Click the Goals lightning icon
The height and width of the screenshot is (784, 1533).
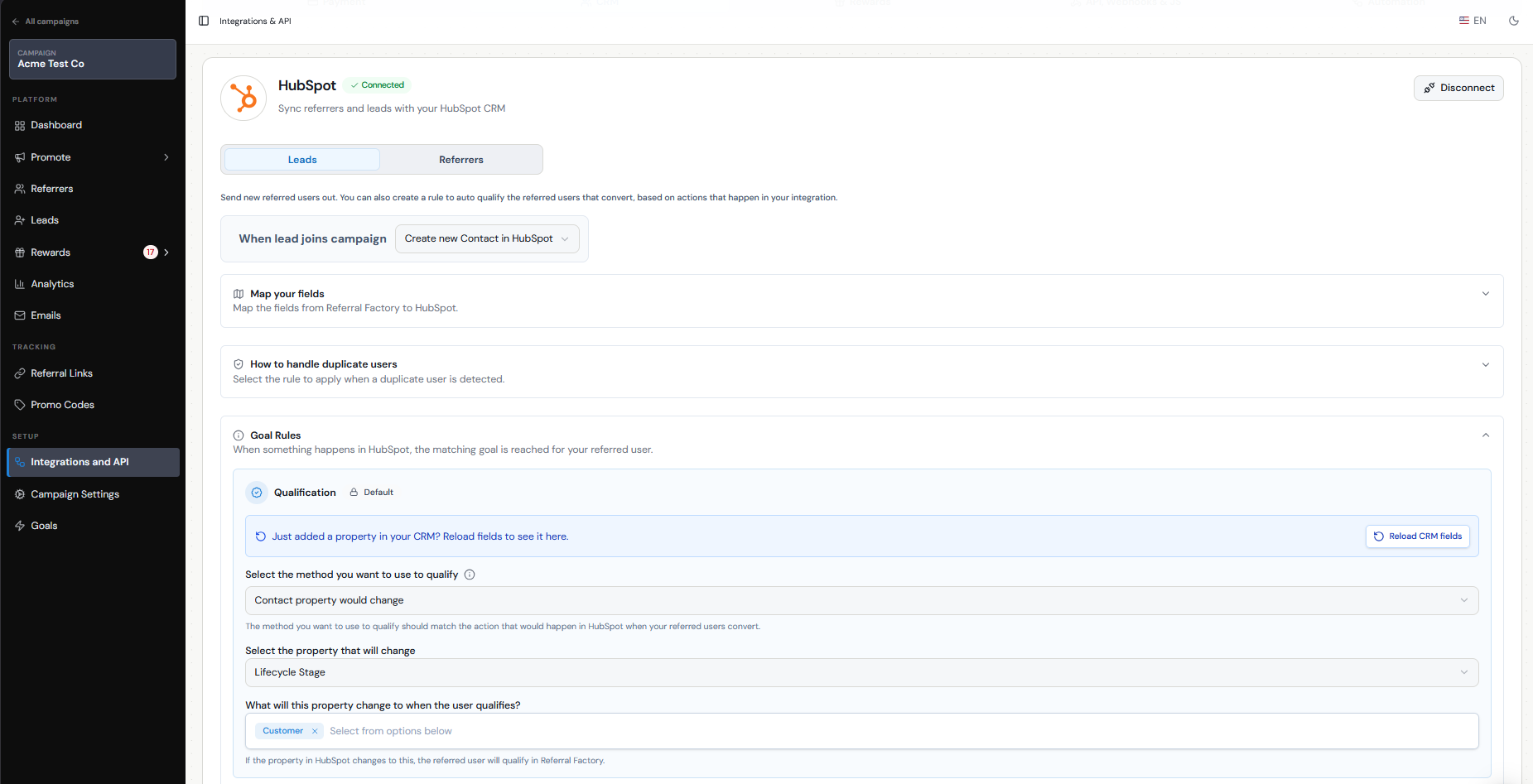click(20, 526)
